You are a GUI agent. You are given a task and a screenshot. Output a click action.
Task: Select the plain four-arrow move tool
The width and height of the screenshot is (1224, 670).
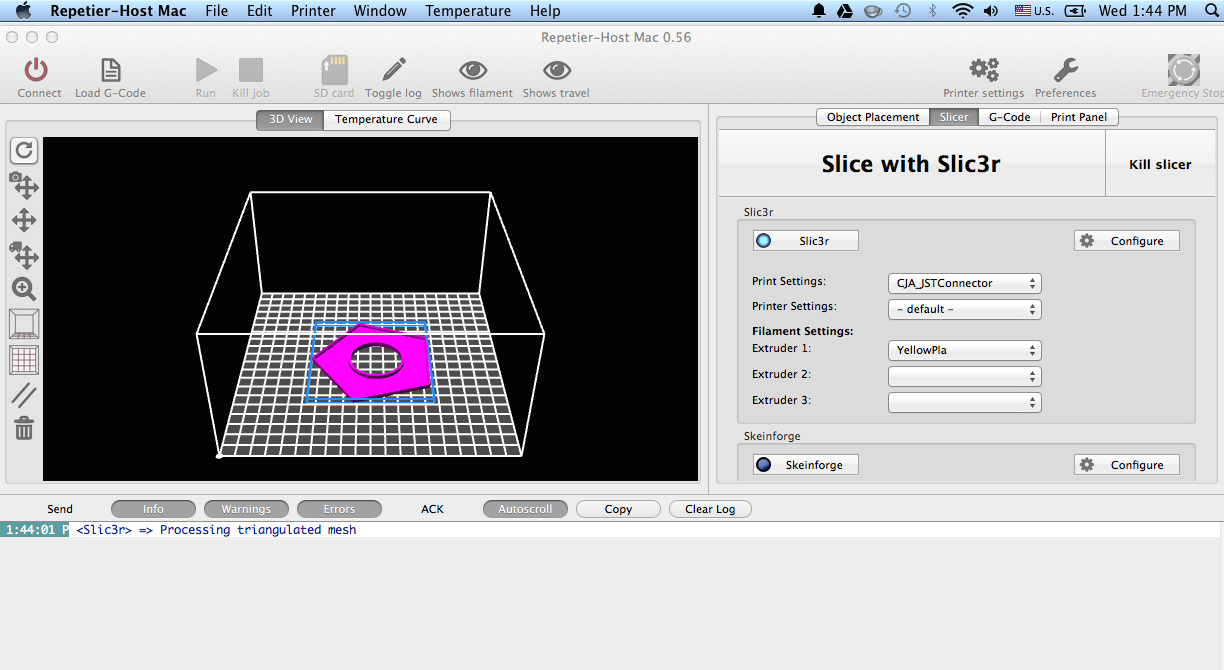(x=24, y=221)
